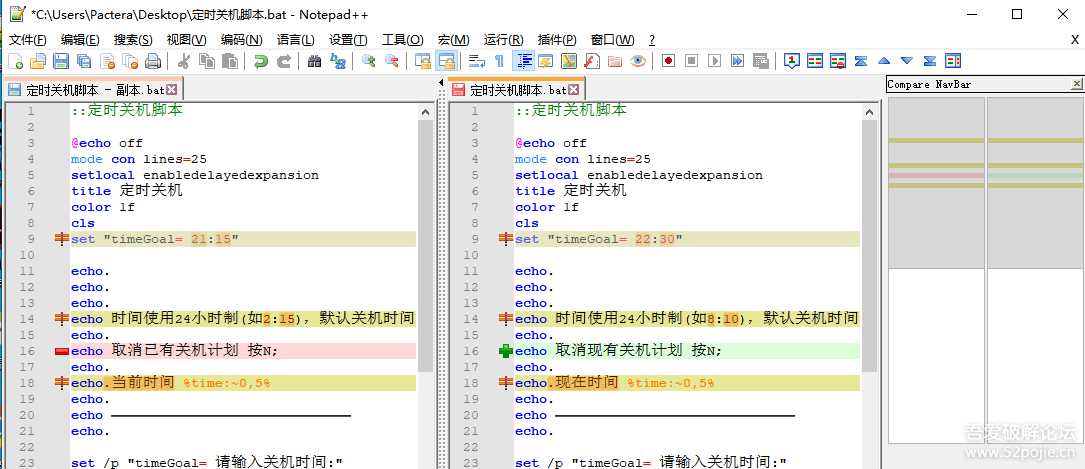Viewport: 1085px width, 469px height.
Task: Run Compare with the compare icon
Action: pos(814,61)
